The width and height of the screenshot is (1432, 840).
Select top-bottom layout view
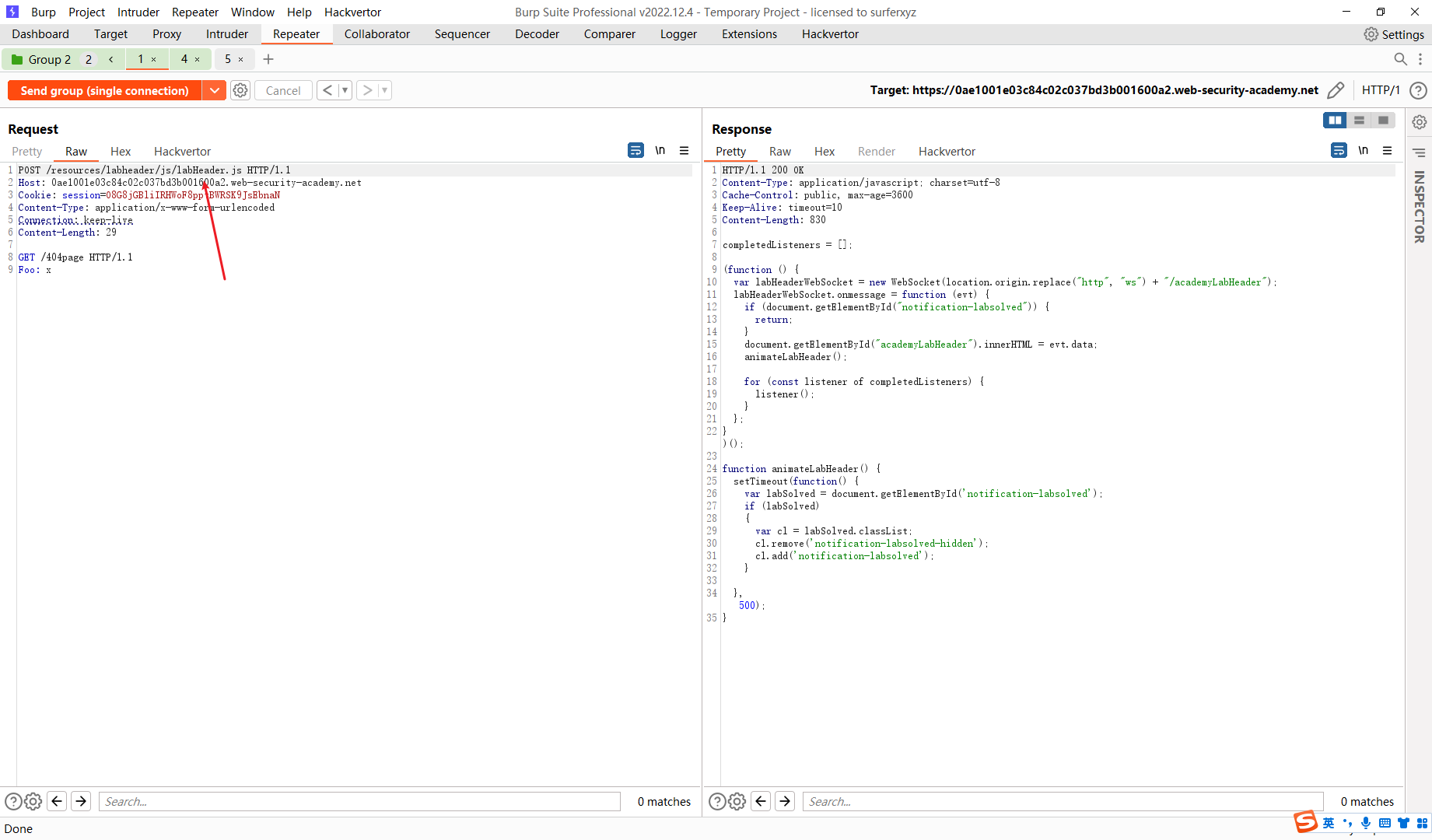pyautogui.click(x=1359, y=120)
